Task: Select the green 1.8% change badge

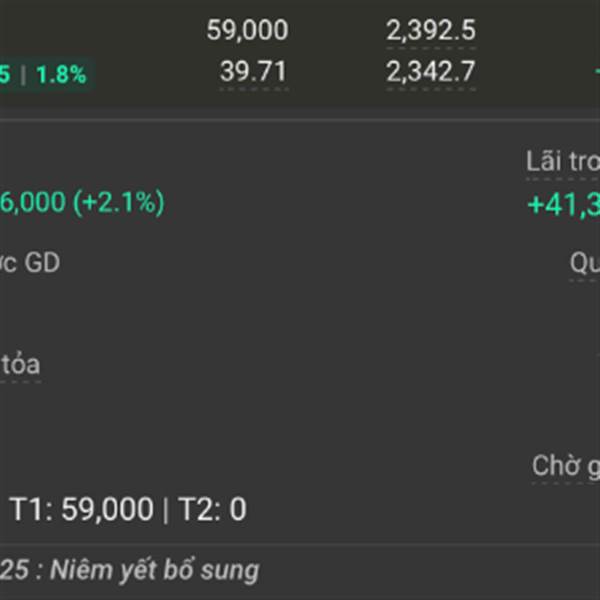Action: click(x=61, y=75)
